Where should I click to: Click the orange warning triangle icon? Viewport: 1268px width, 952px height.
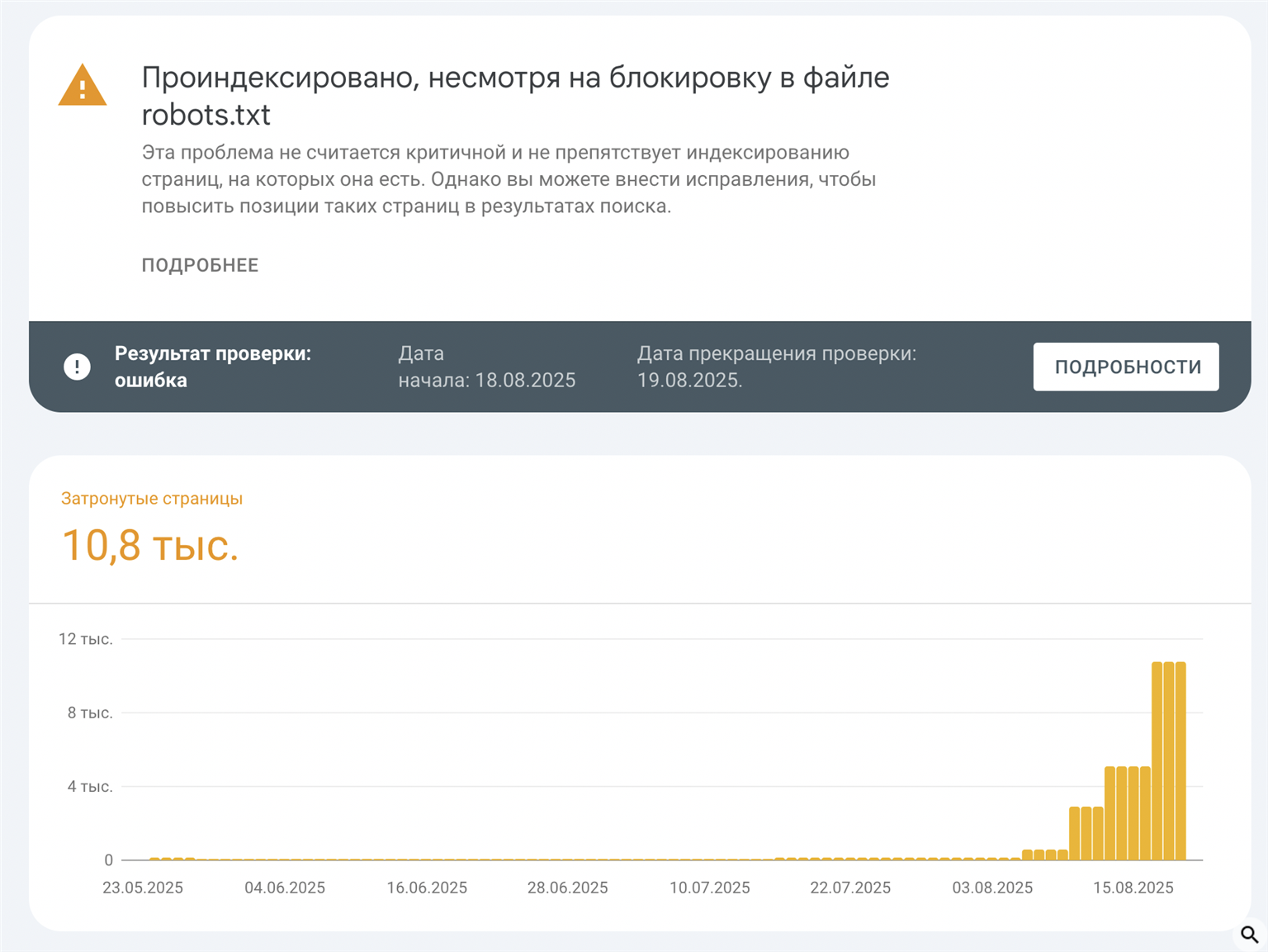pos(83,87)
